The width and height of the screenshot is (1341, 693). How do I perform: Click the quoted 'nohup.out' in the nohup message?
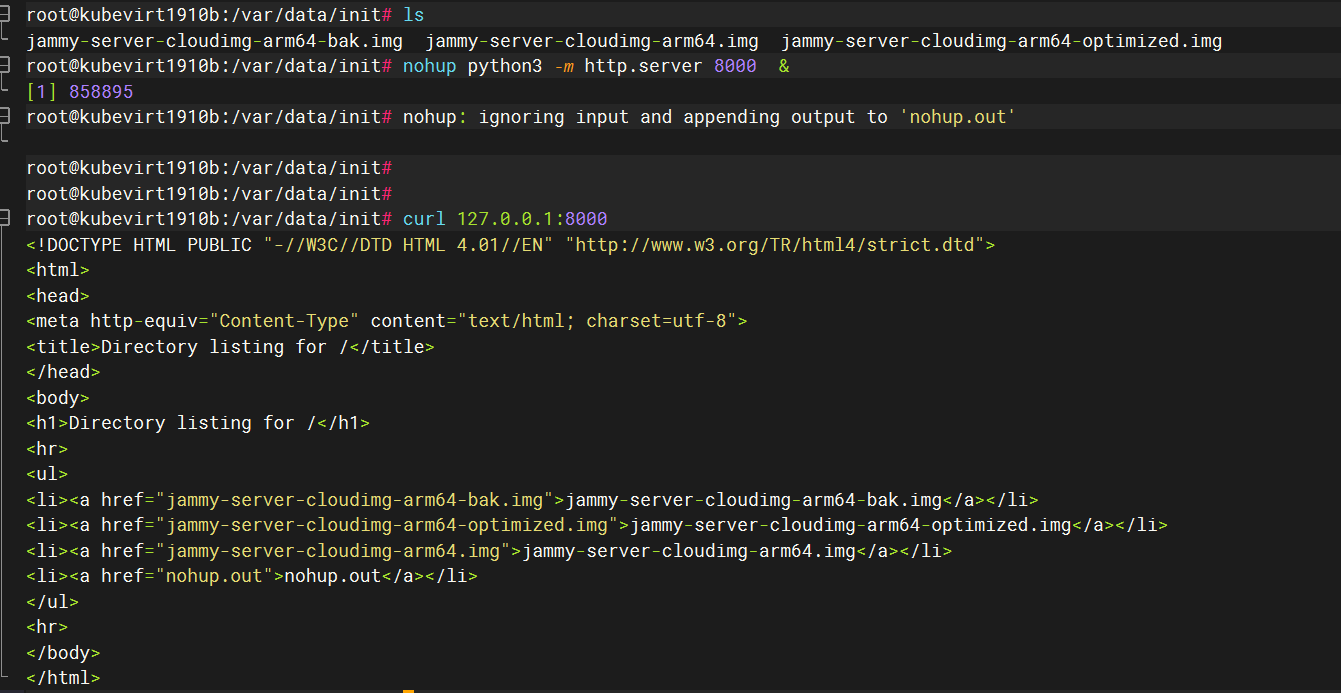pyautogui.click(x=958, y=117)
